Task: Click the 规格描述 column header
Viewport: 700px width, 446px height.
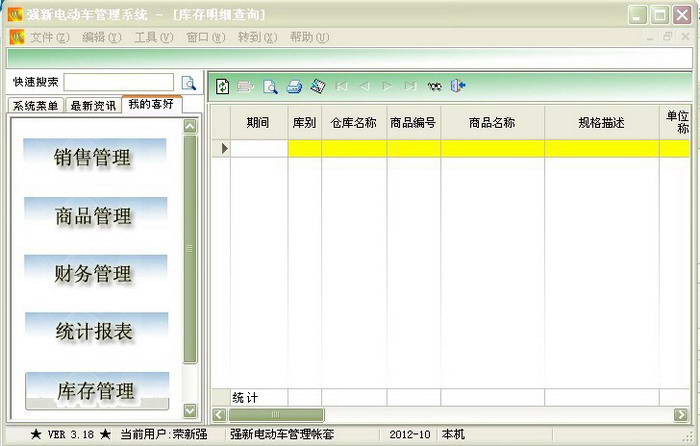Action: click(602, 123)
